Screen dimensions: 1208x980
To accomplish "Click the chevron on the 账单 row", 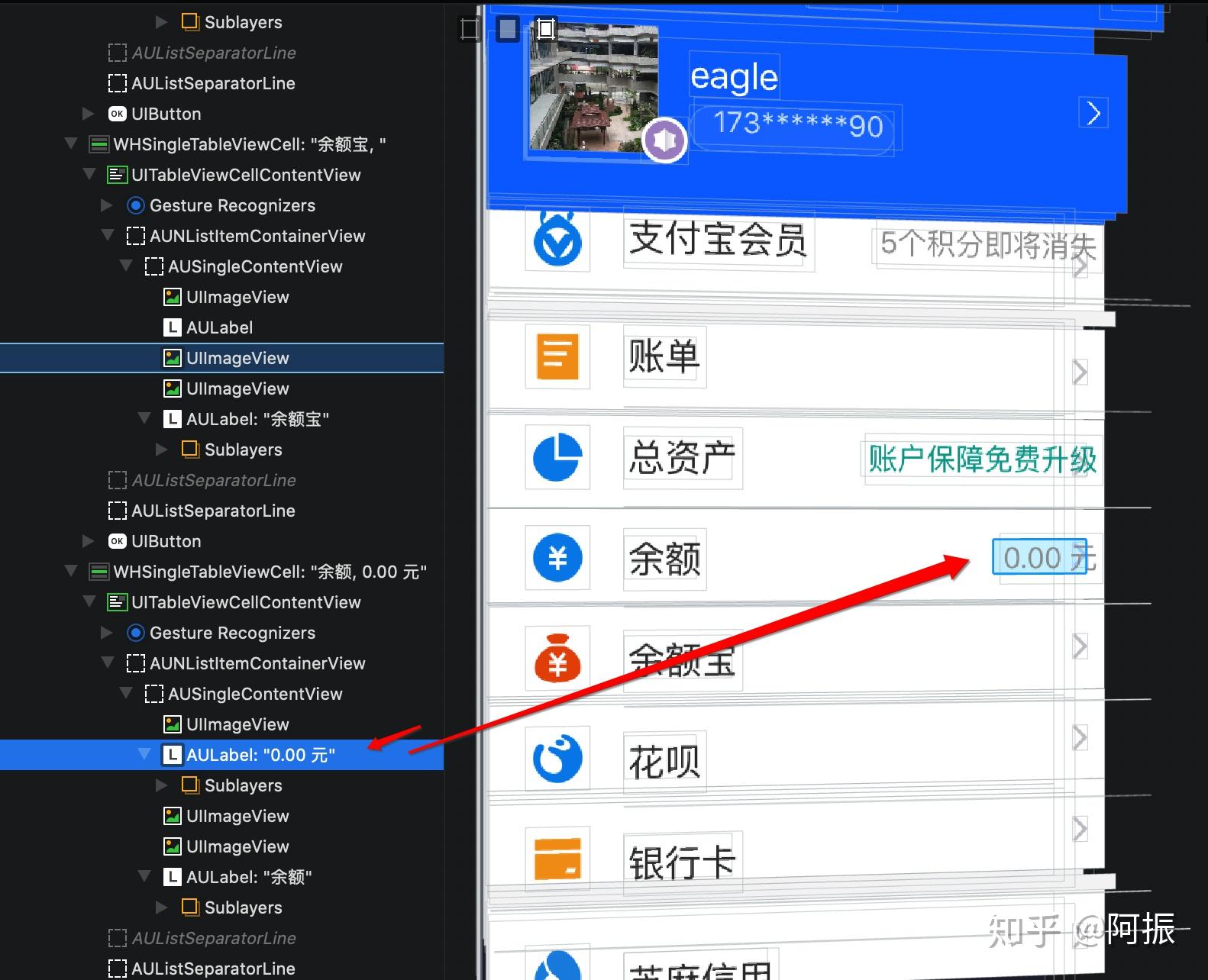I will point(1080,372).
